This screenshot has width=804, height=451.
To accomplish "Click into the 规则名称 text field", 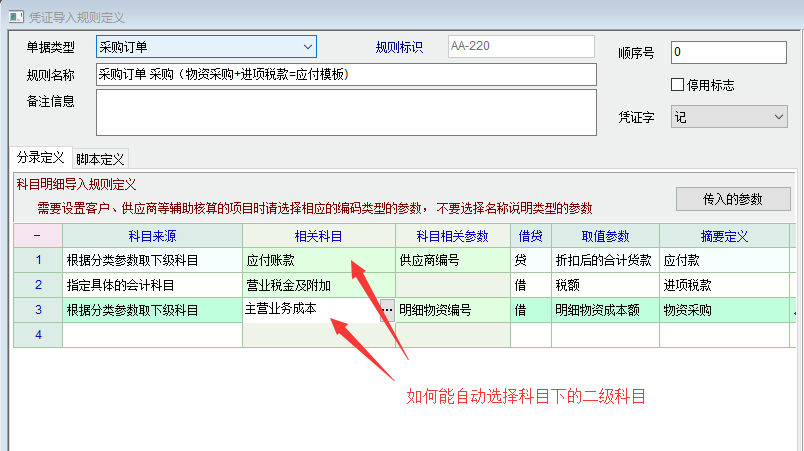I will [x=346, y=75].
